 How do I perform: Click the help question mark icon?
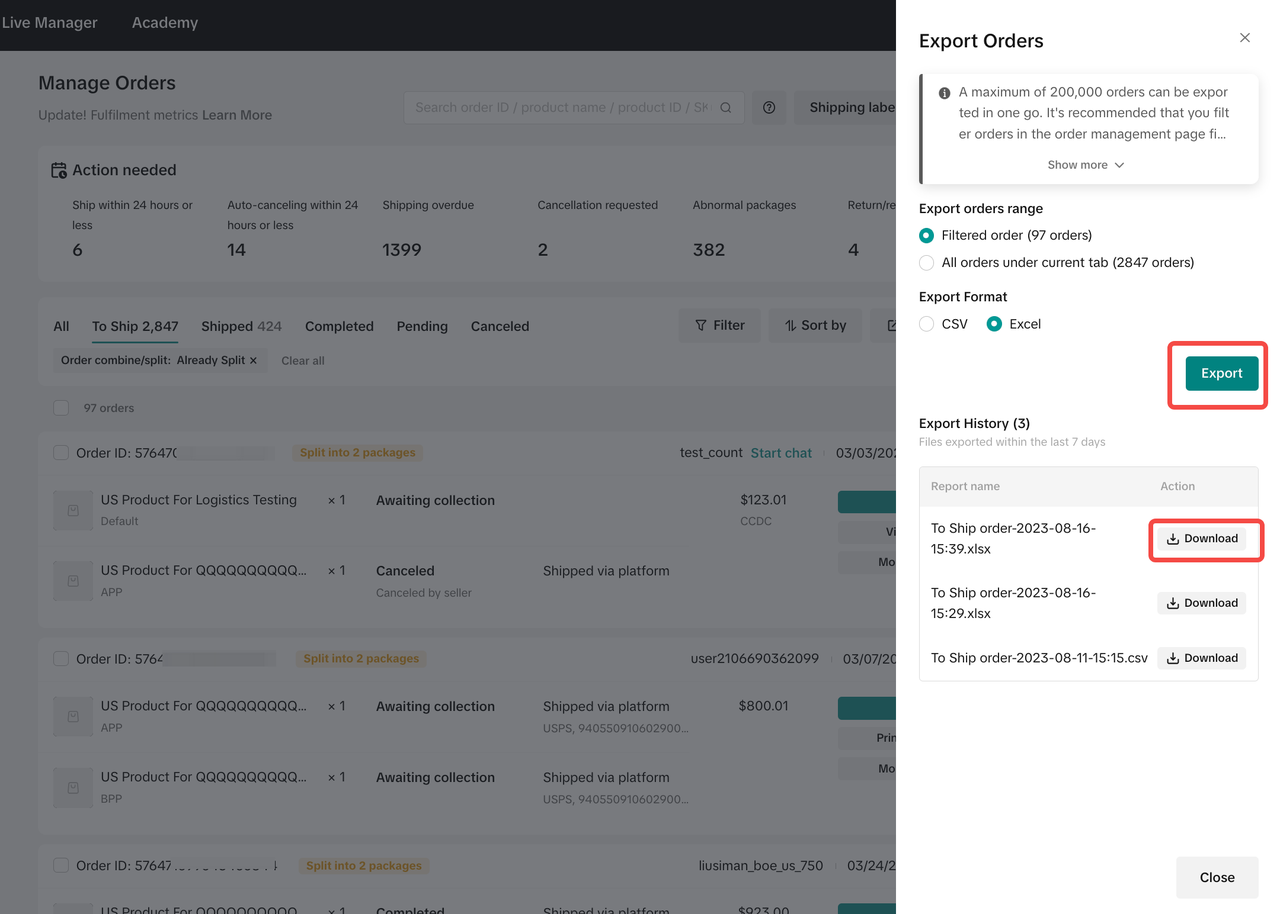point(768,108)
